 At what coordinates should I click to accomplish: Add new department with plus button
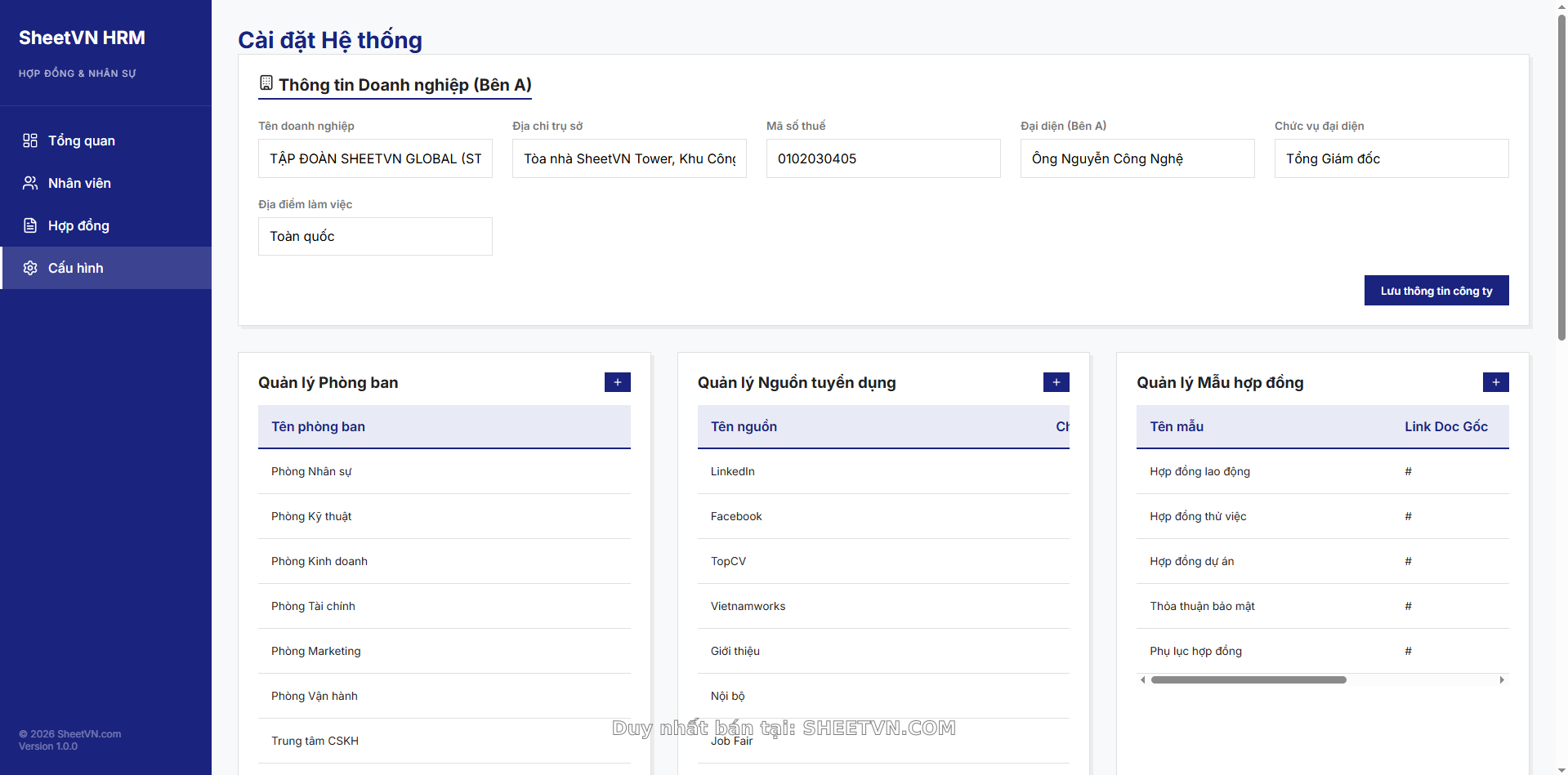pos(617,382)
